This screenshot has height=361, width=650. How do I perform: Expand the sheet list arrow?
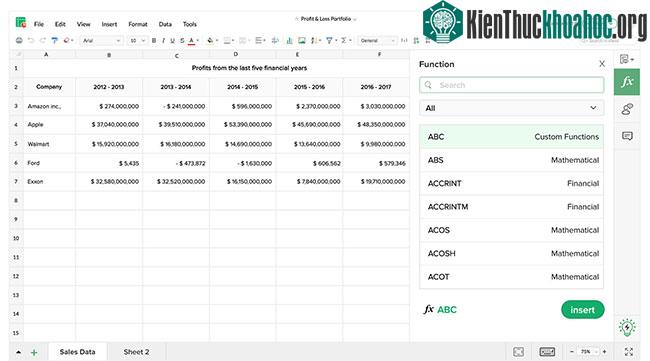[x=19, y=352]
